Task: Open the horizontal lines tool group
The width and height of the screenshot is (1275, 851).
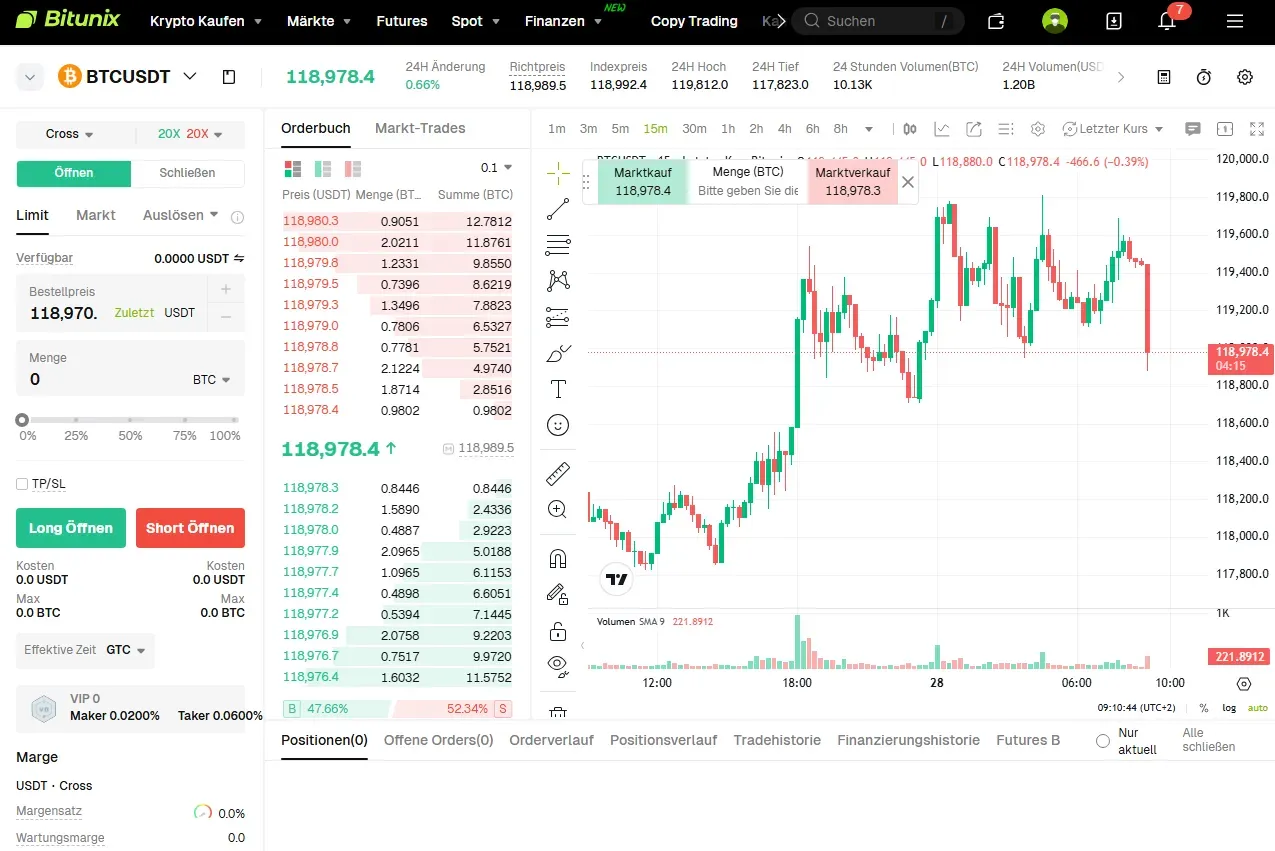Action: tap(558, 245)
